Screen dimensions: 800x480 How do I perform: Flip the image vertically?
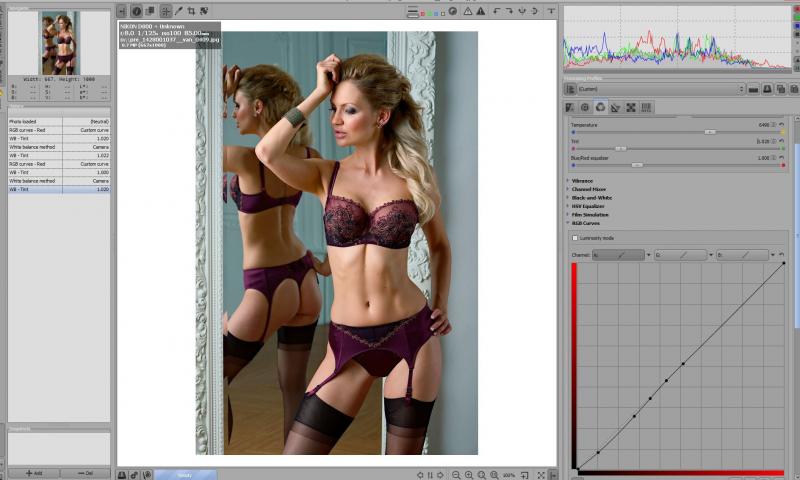click(x=535, y=11)
